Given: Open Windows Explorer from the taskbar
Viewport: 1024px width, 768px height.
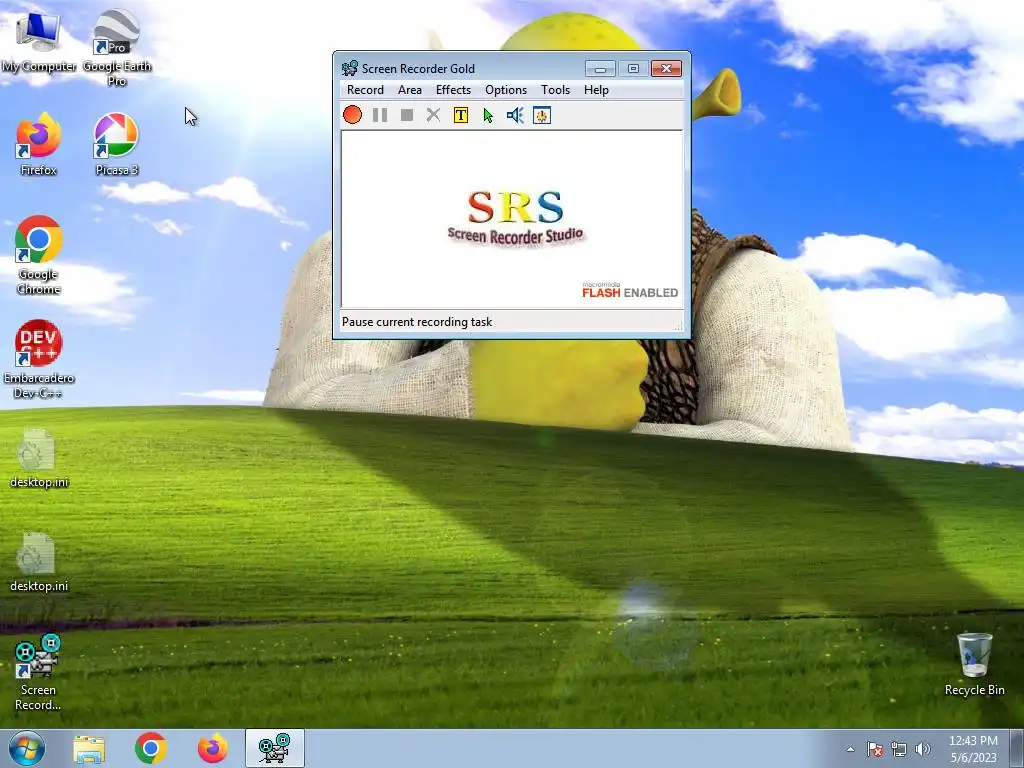Looking at the screenshot, I should pos(89,749).
